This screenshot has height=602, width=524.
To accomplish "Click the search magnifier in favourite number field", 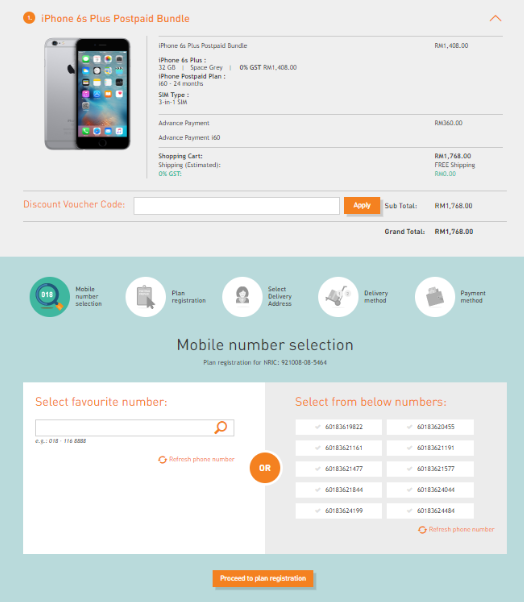I will (221, 427).
